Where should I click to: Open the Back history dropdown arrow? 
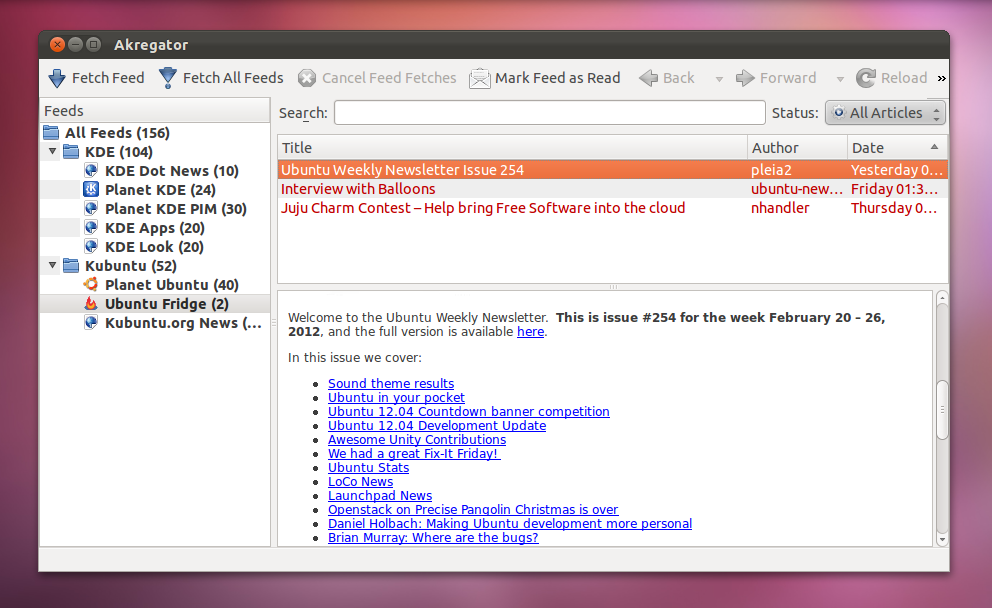point(719,79)
